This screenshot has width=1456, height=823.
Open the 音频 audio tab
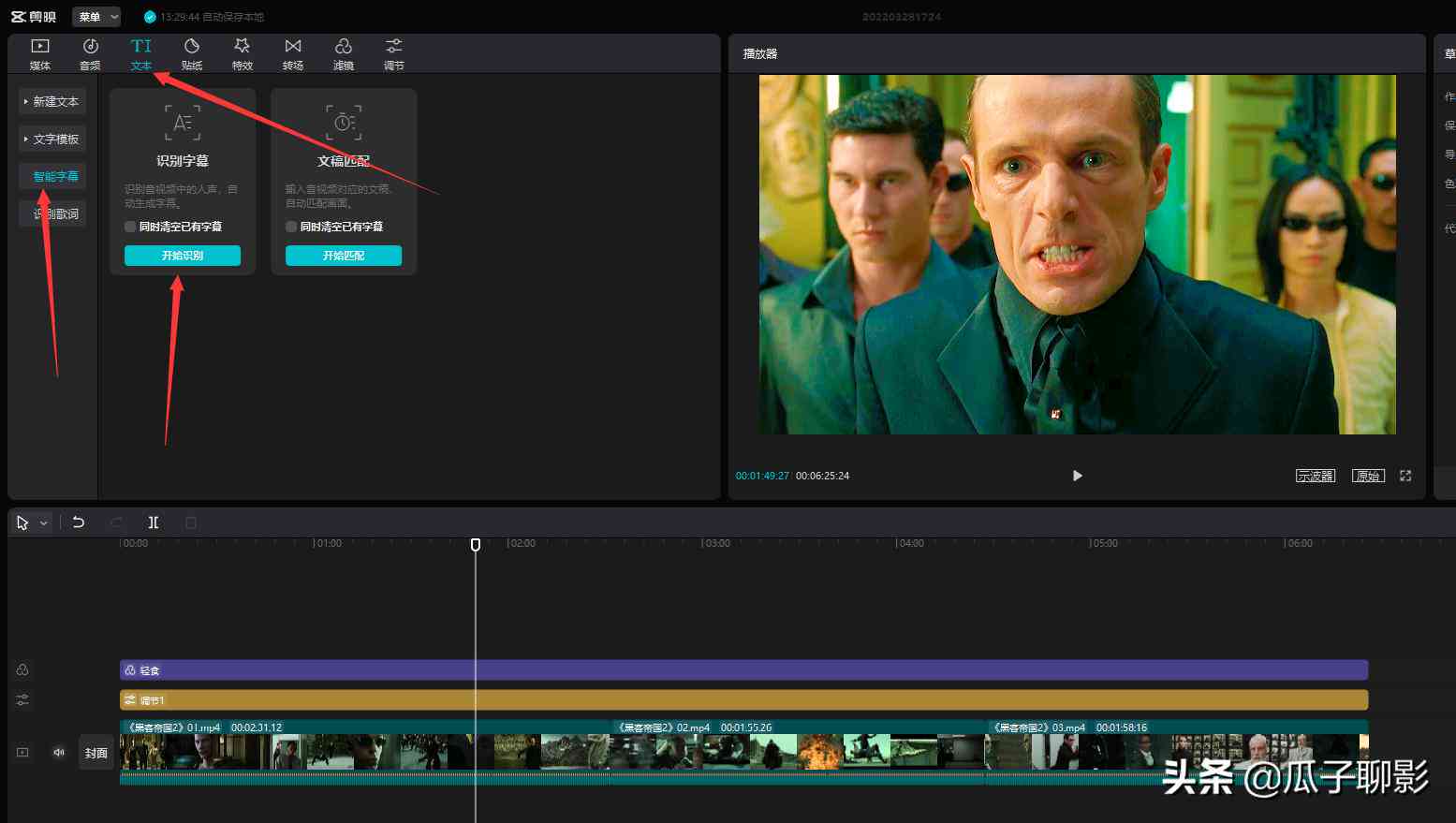tap(90, 54)
